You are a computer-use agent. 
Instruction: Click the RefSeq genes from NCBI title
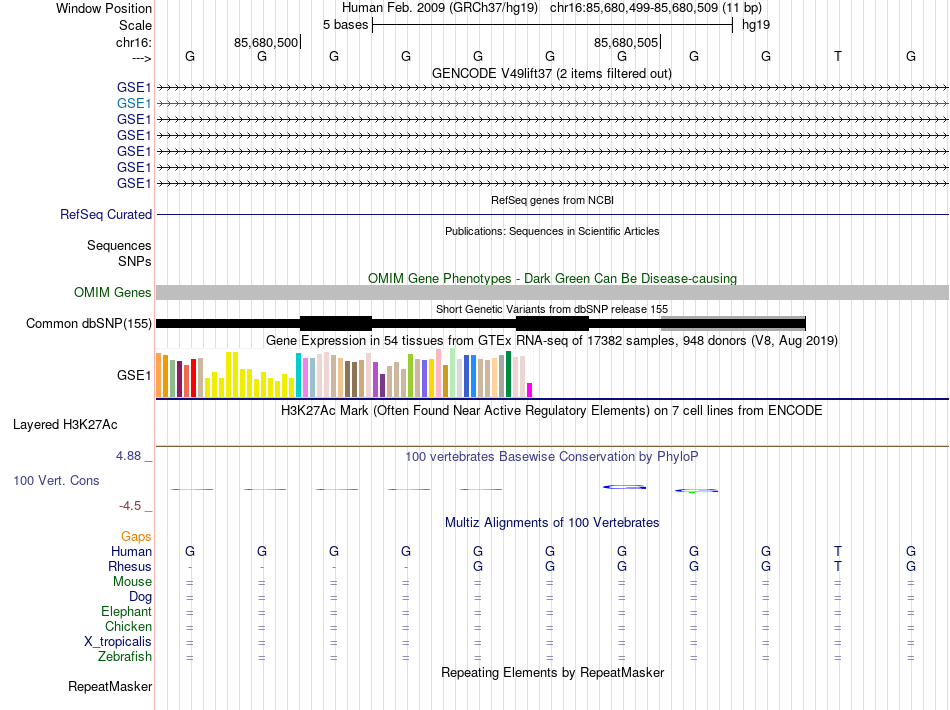553,200
